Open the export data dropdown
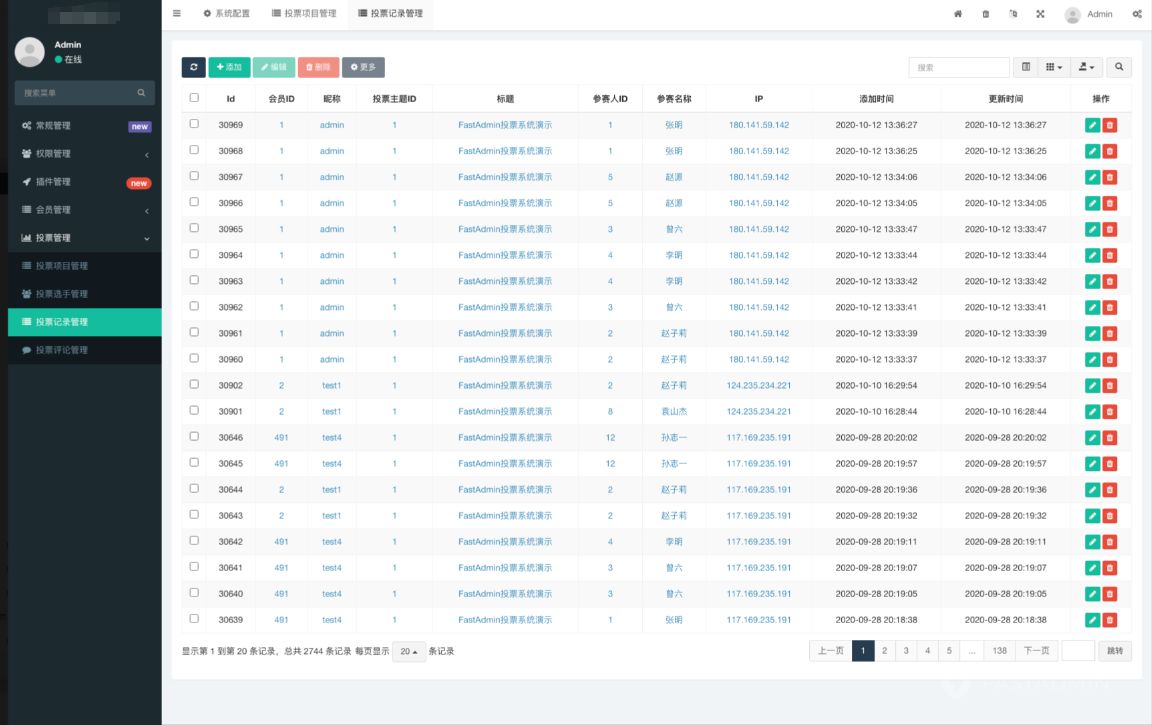The width and height of the screenshot is (1152, 725). pyautogui.click(x=1087, y=67)
